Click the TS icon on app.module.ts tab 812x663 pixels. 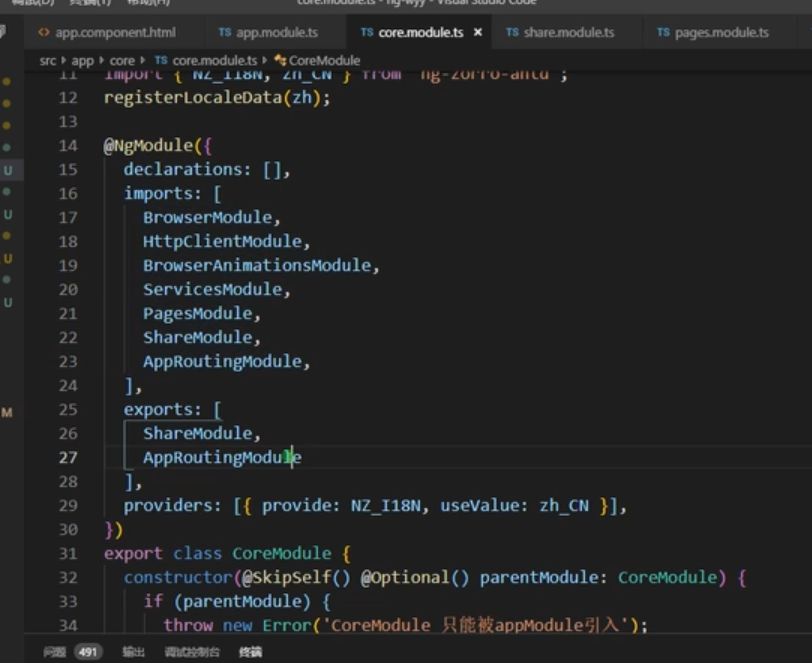pyautogui.click(x=224, y=33)
